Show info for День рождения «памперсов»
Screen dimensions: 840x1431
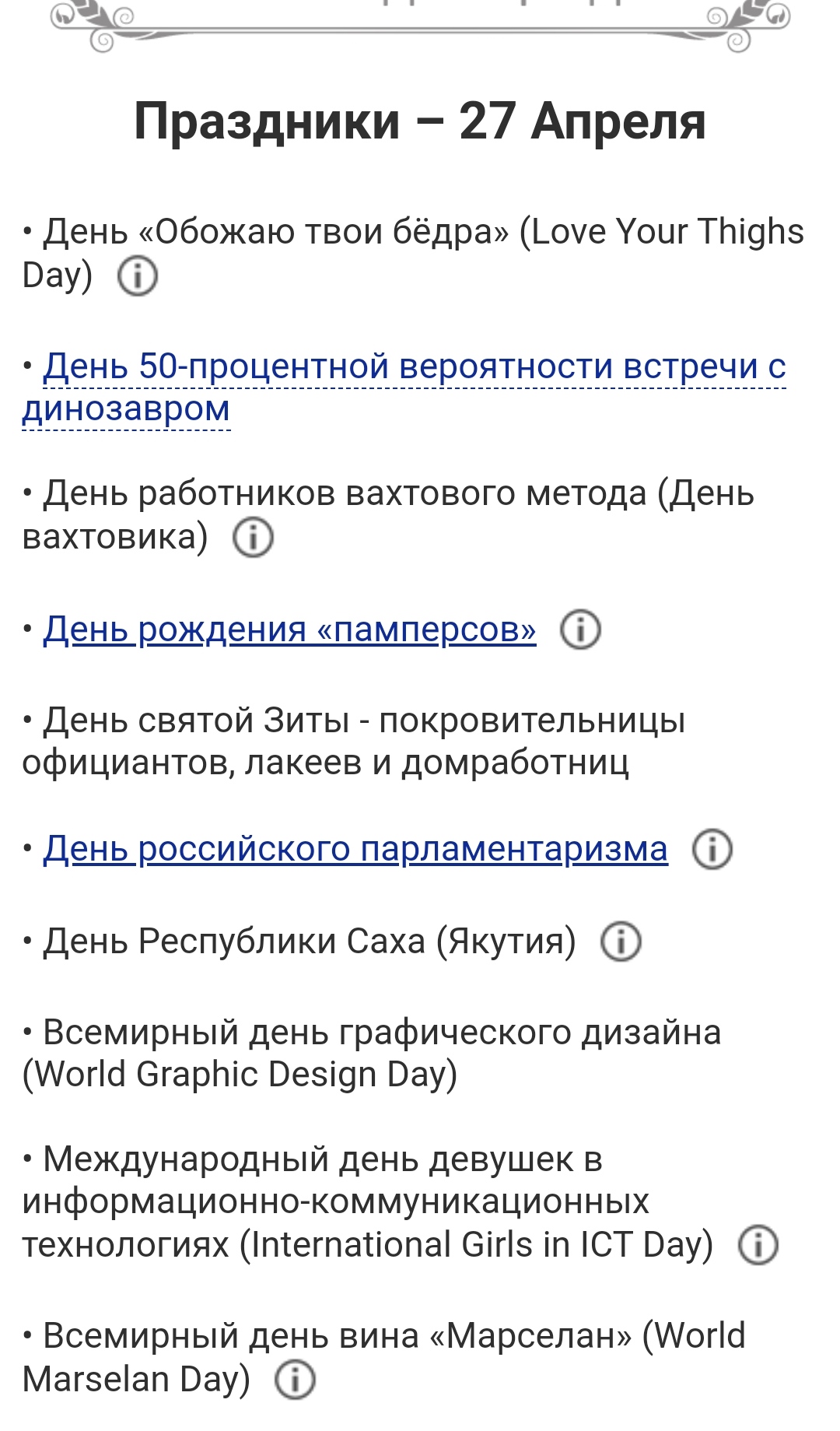(x=580, y=630)
